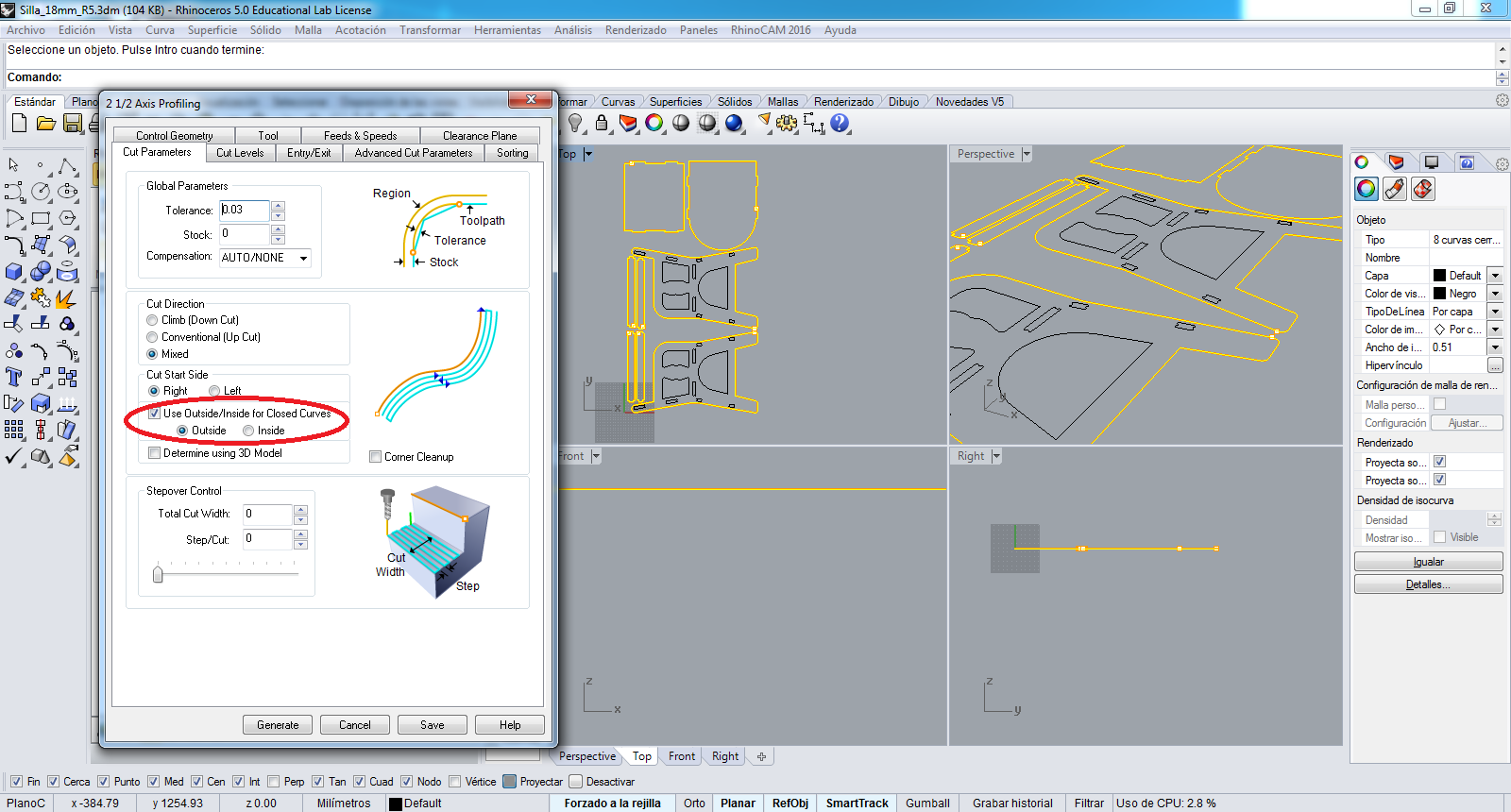
Task: Open the checkered Texture mapping properties icon
Action: (1423, 189)
